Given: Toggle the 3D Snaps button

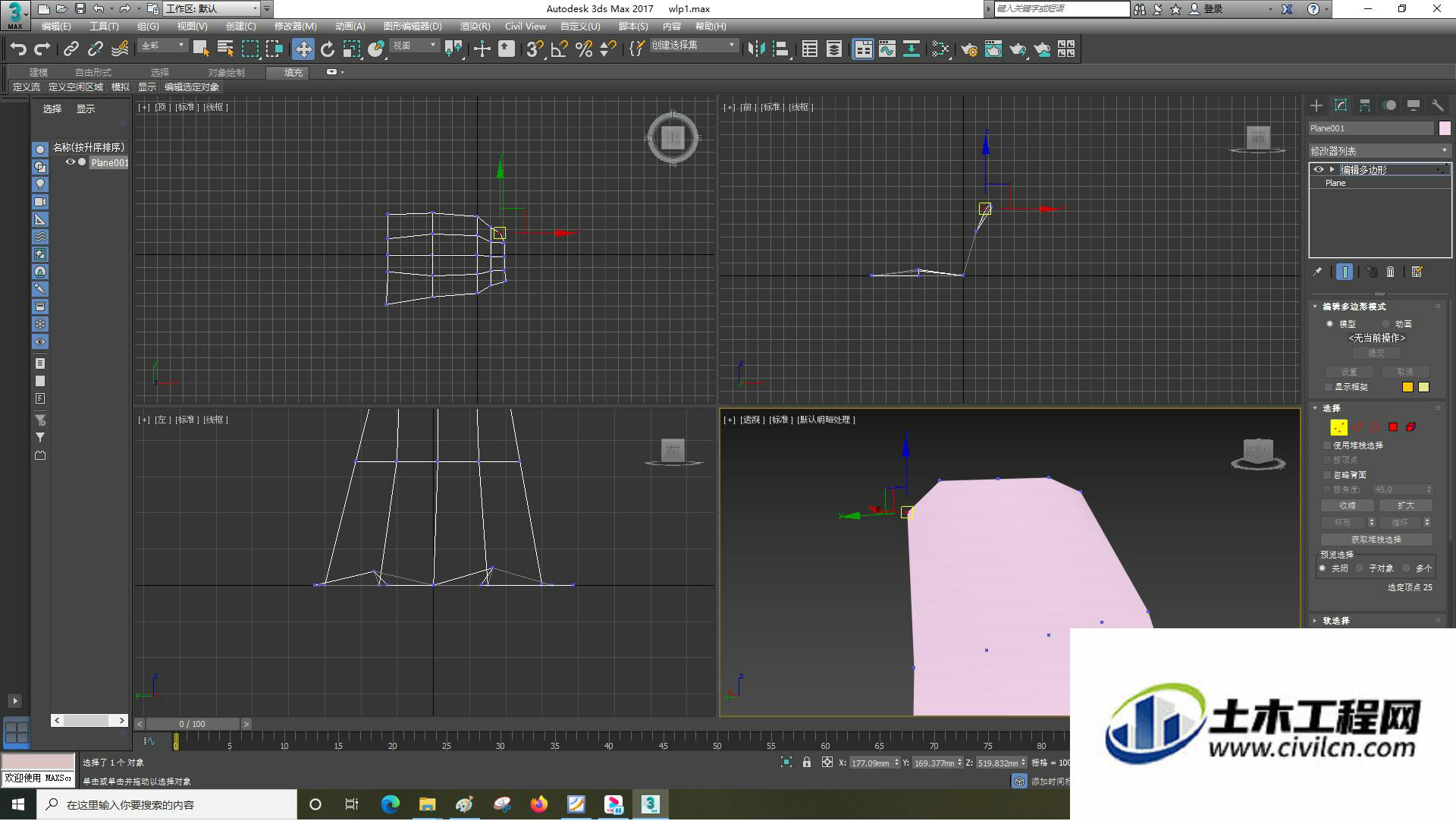Looking at the screenshot, I should [535, 49].
